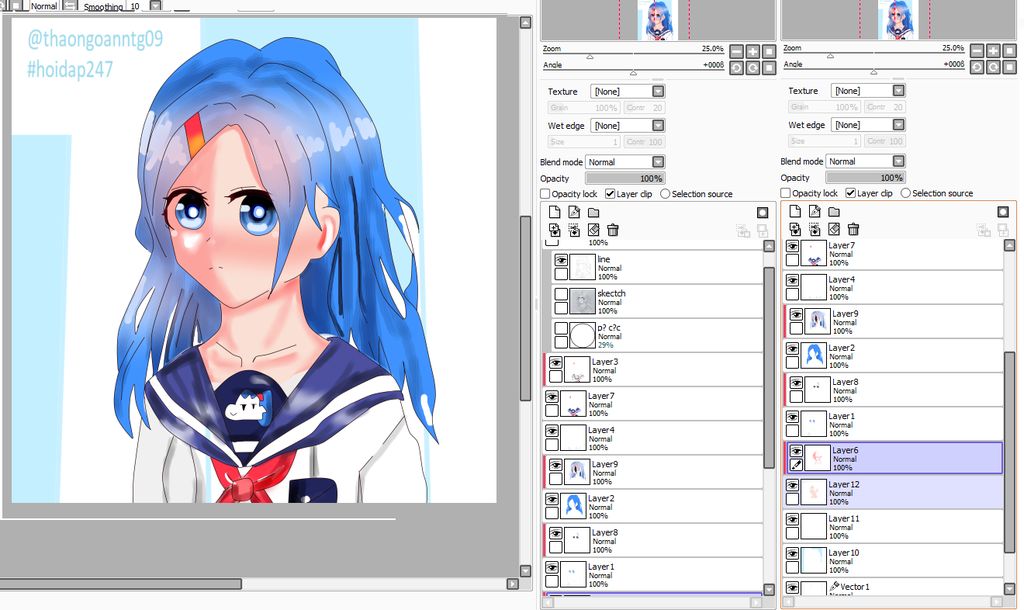Hide Layer3 using its eye icon
1024x610 pixels.
556,363
